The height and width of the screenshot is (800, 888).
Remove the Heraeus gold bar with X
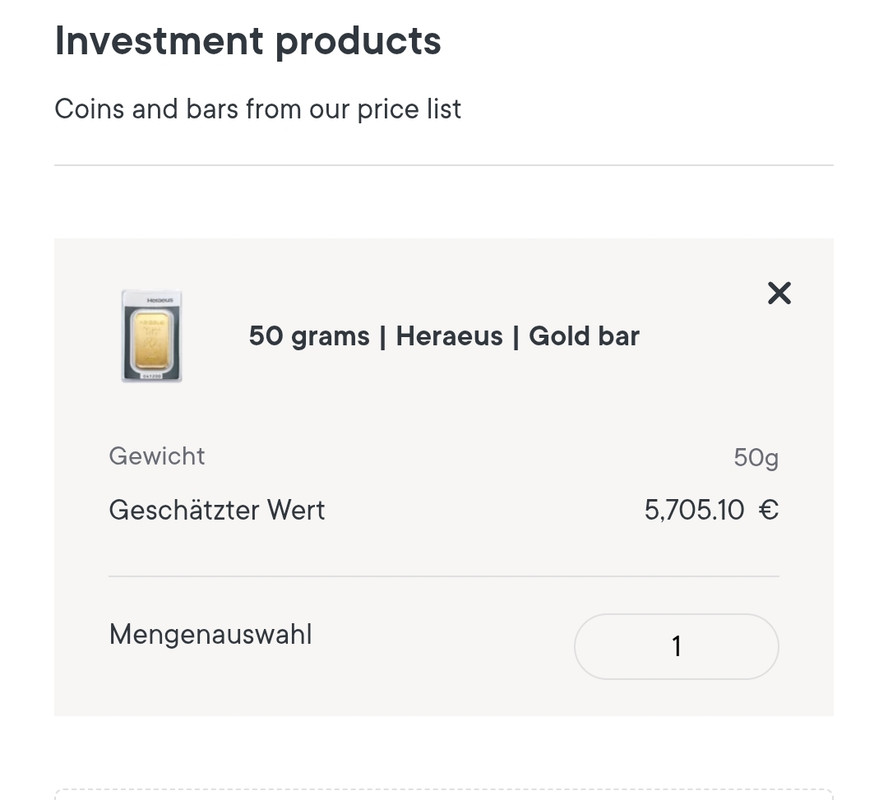[778, 293]
